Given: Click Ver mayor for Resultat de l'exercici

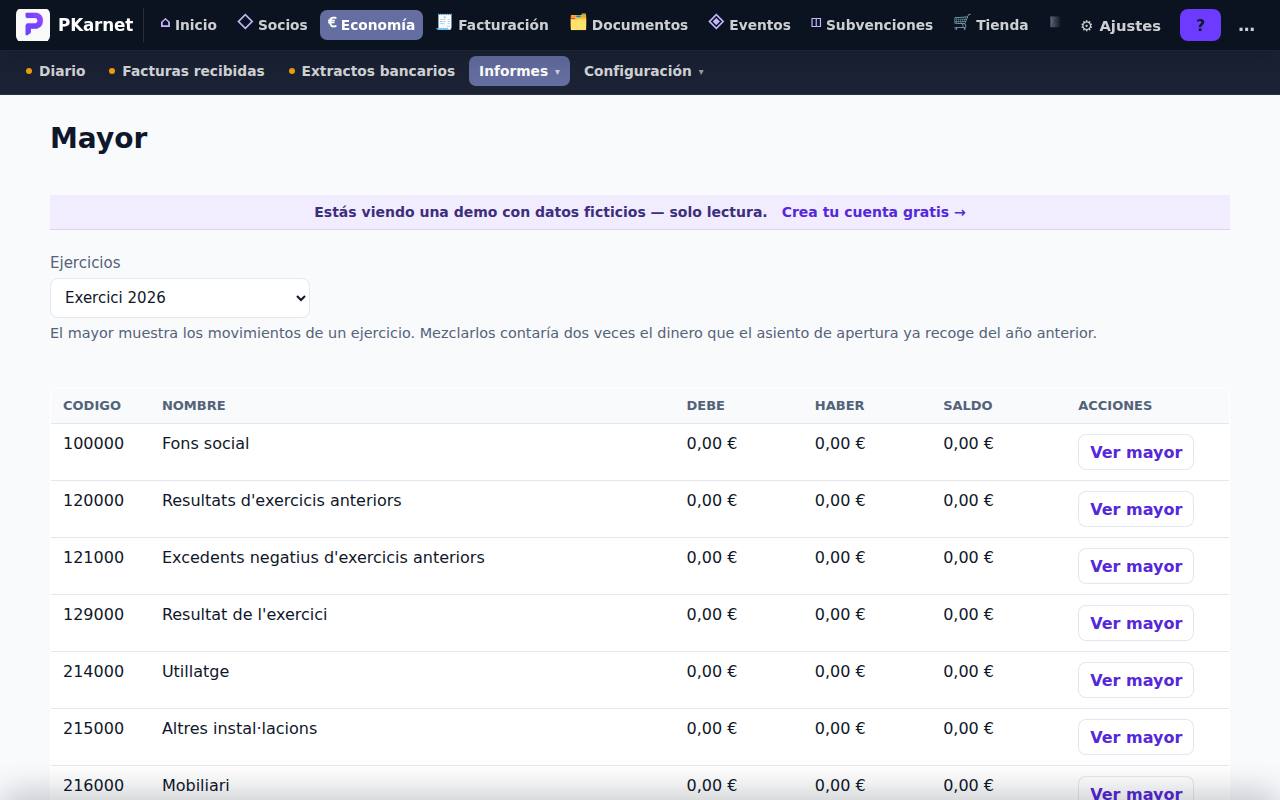Looking at the screenshot, I should [x=1136, y=623].
